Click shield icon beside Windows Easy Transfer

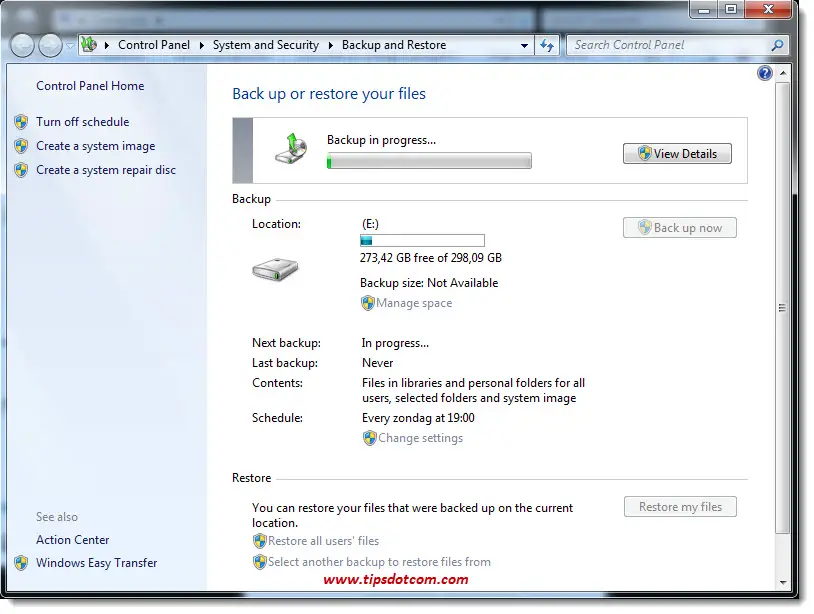pyautogui.click(x=21, y=563)
